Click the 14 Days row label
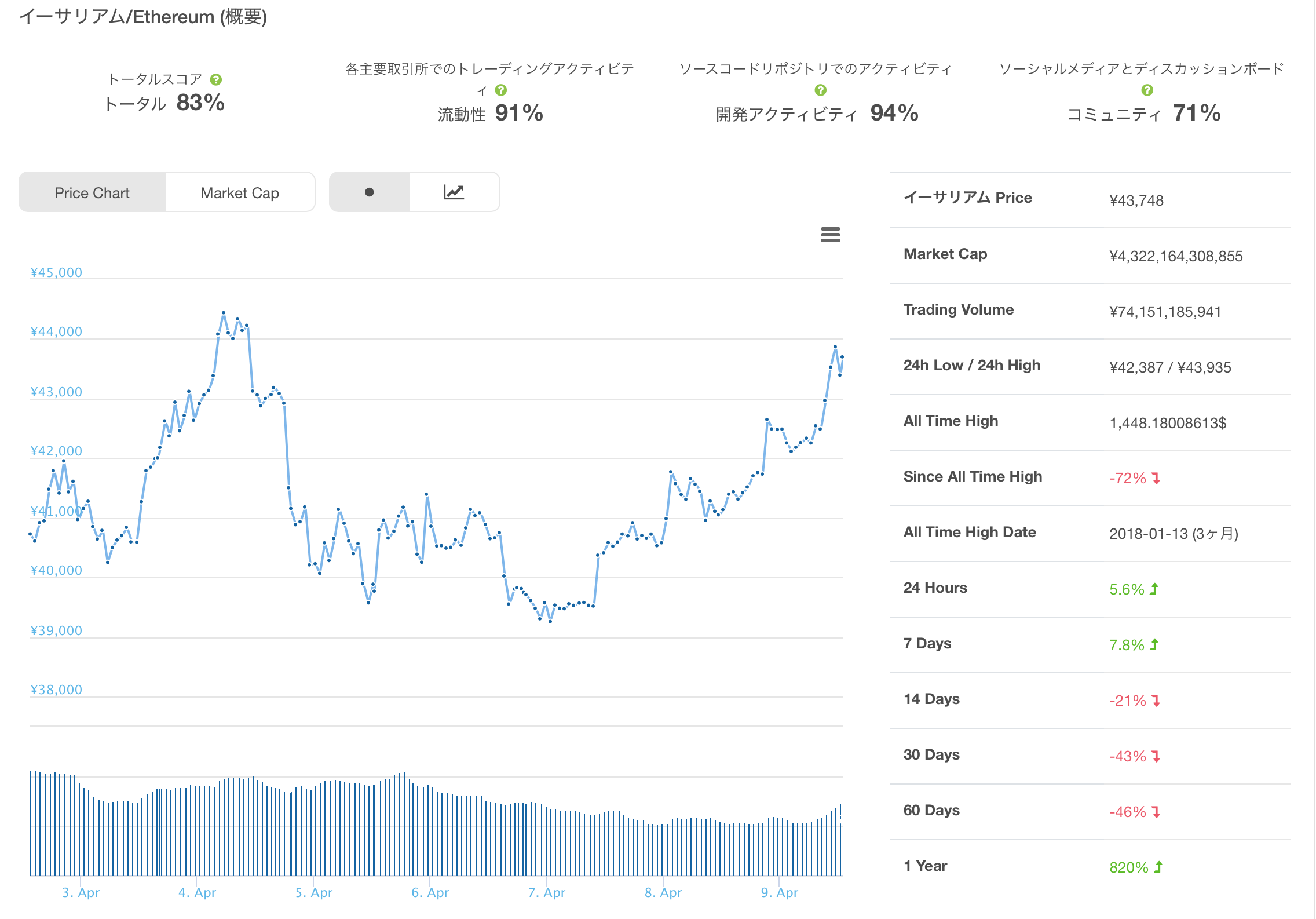This screenshot has width=1316, height=919. click(x=931, y=699)
